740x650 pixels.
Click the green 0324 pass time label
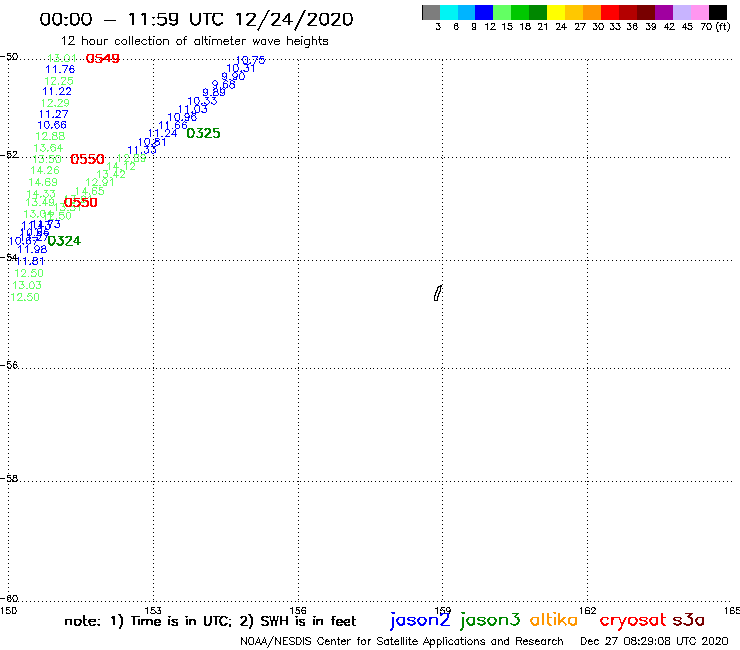(x=64, y=241)
